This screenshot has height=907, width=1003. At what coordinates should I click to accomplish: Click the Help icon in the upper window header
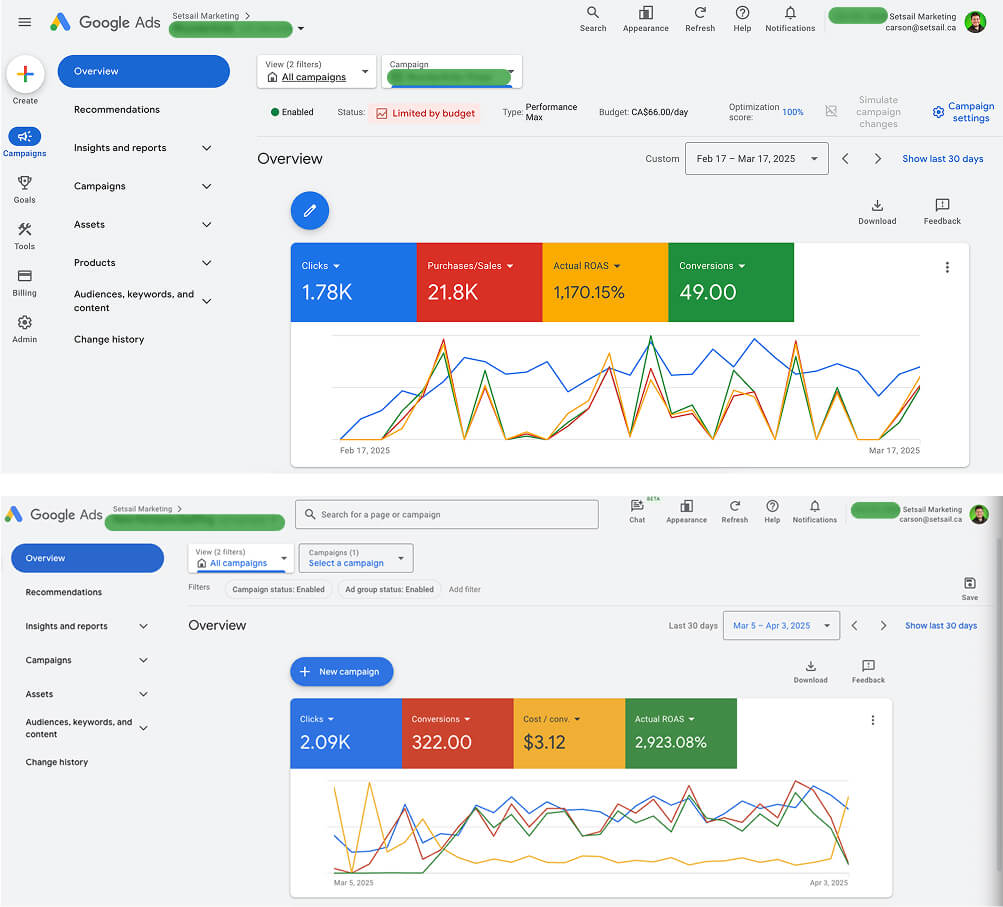pos(742,13)
